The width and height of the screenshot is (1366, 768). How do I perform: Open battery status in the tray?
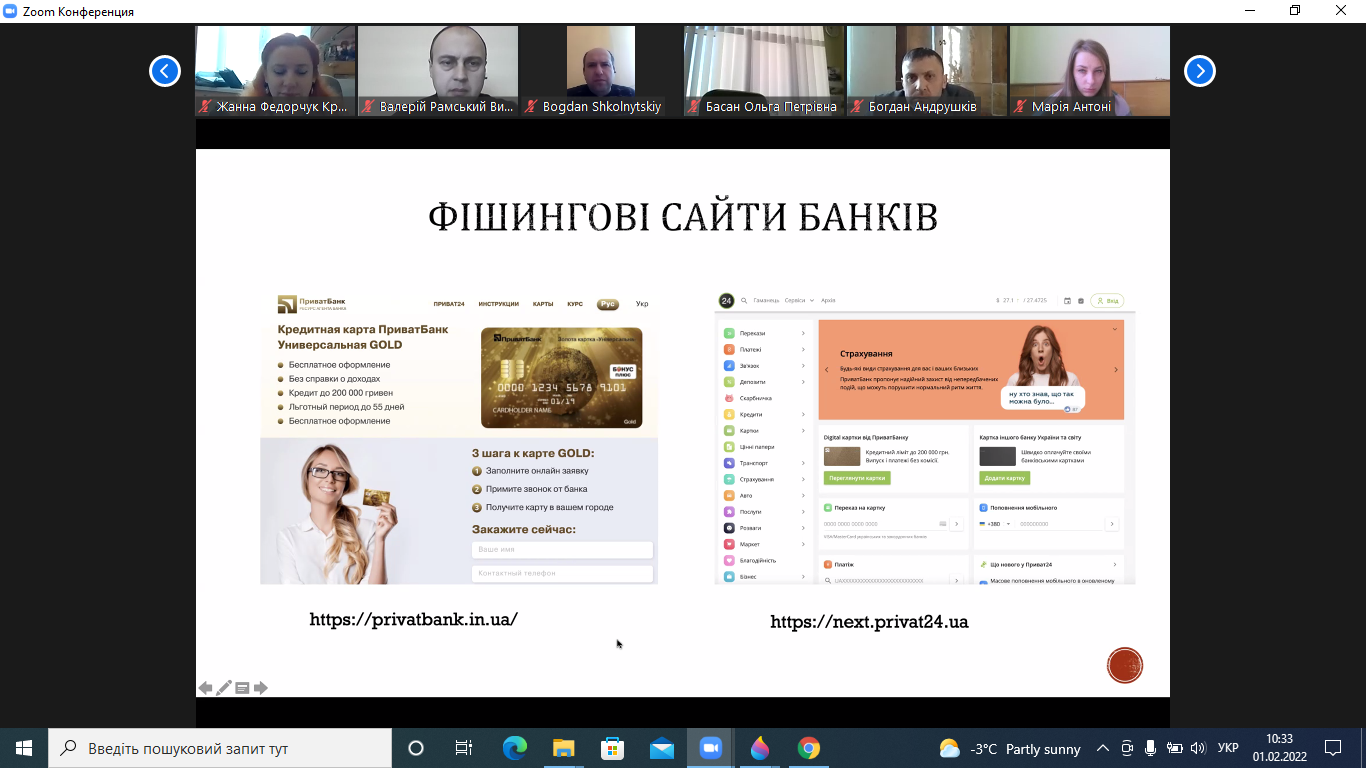[1175, 748]
